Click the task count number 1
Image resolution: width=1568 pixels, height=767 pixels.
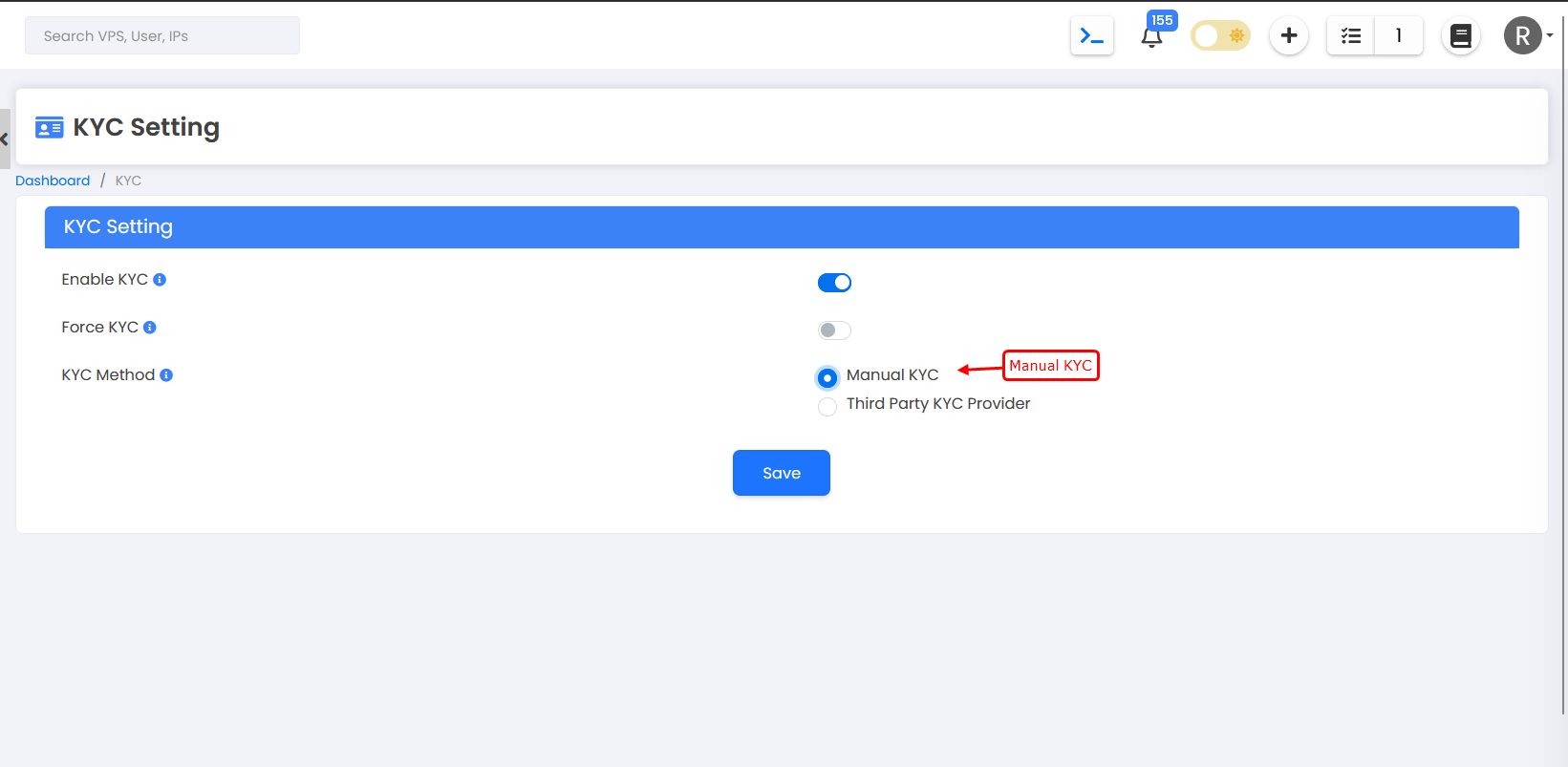[x=1399, y=36]
